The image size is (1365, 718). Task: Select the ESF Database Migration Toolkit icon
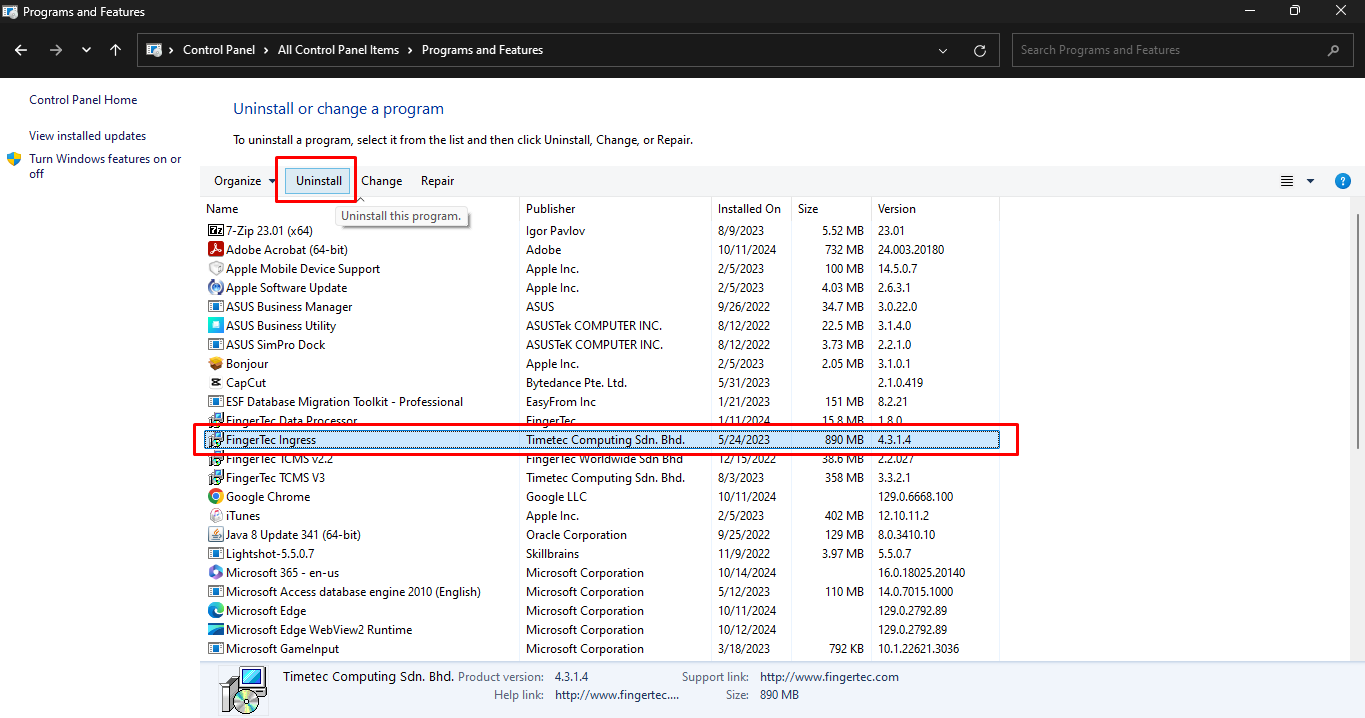(215, 402)
